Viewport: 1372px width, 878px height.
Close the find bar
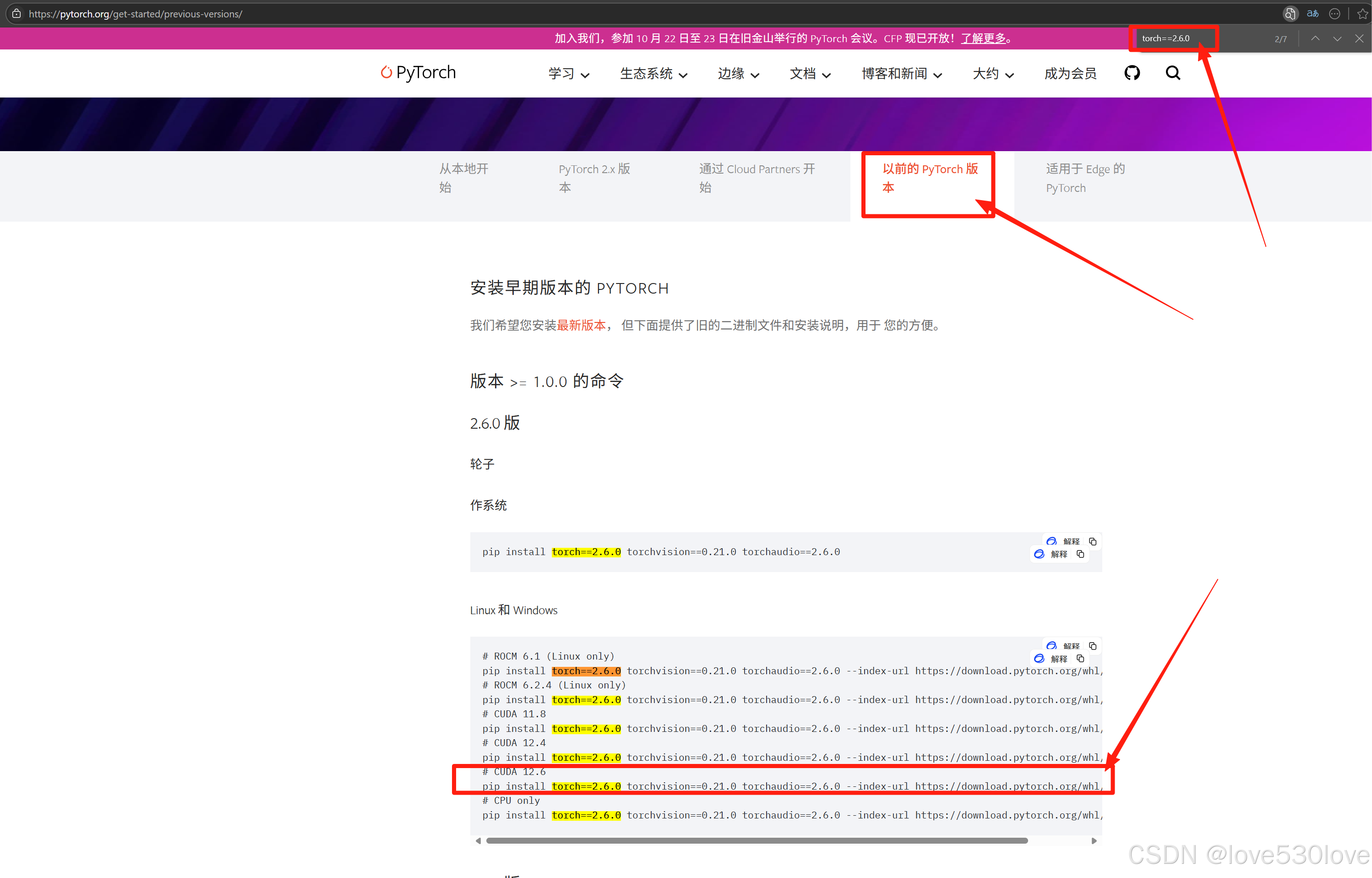point(1359,39)
